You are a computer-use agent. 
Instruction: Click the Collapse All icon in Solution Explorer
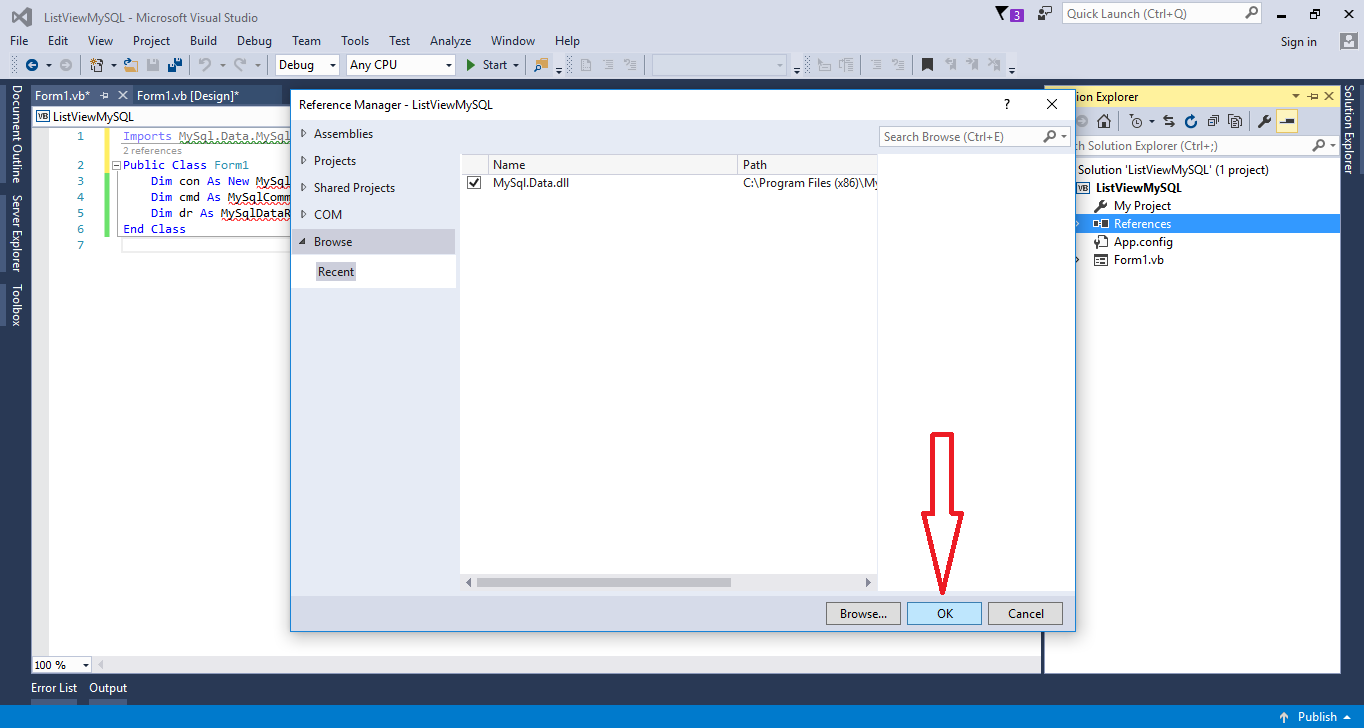(1213, 121)
